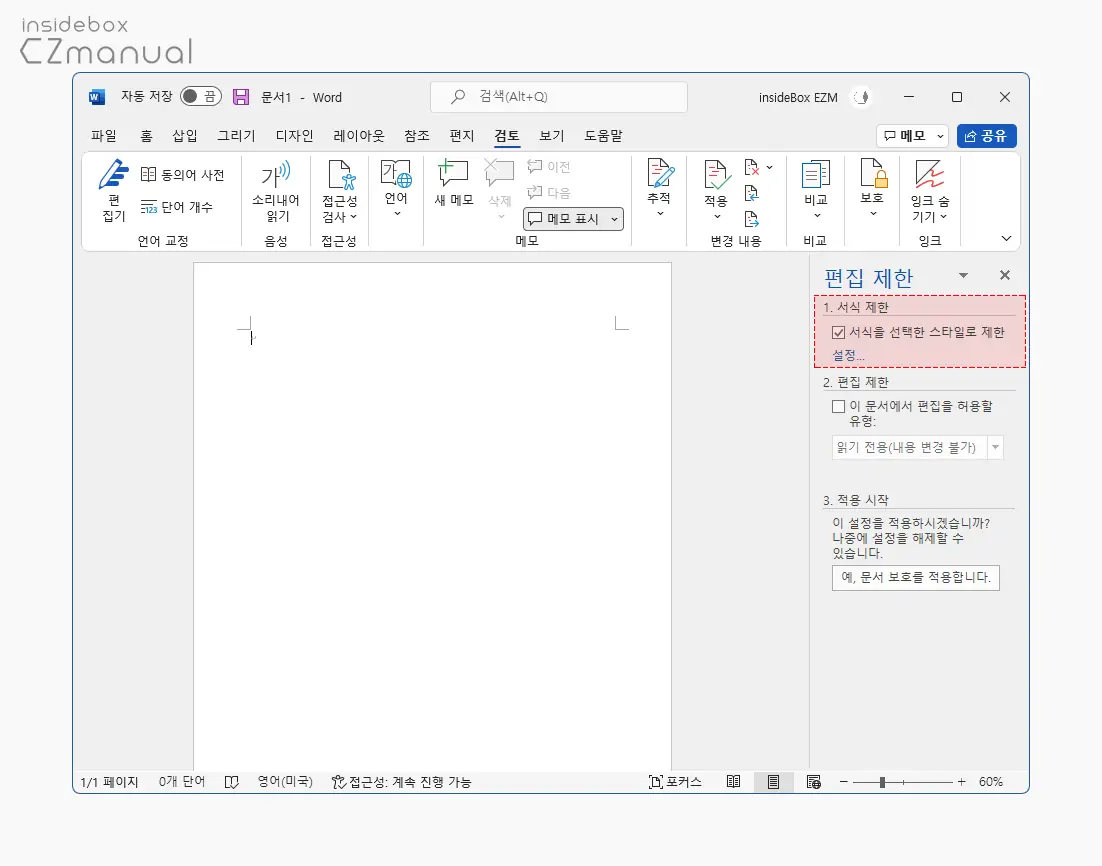The image size is (1102, 866).
Task: Open the Protect (보호) document tool
Action: click(x=872, y=188)
